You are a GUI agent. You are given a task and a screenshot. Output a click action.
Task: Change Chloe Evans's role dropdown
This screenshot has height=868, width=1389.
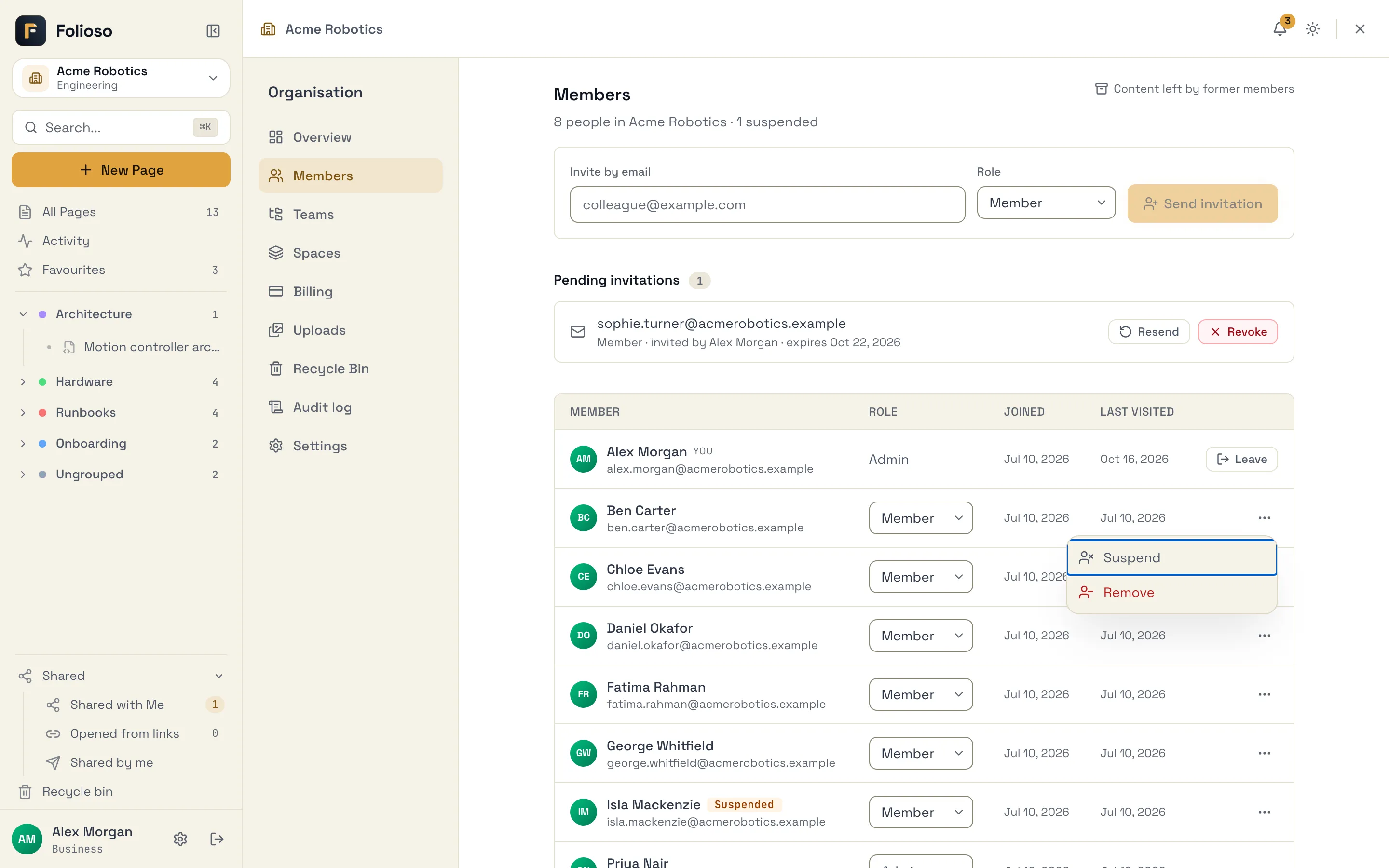tap(920, 576)
